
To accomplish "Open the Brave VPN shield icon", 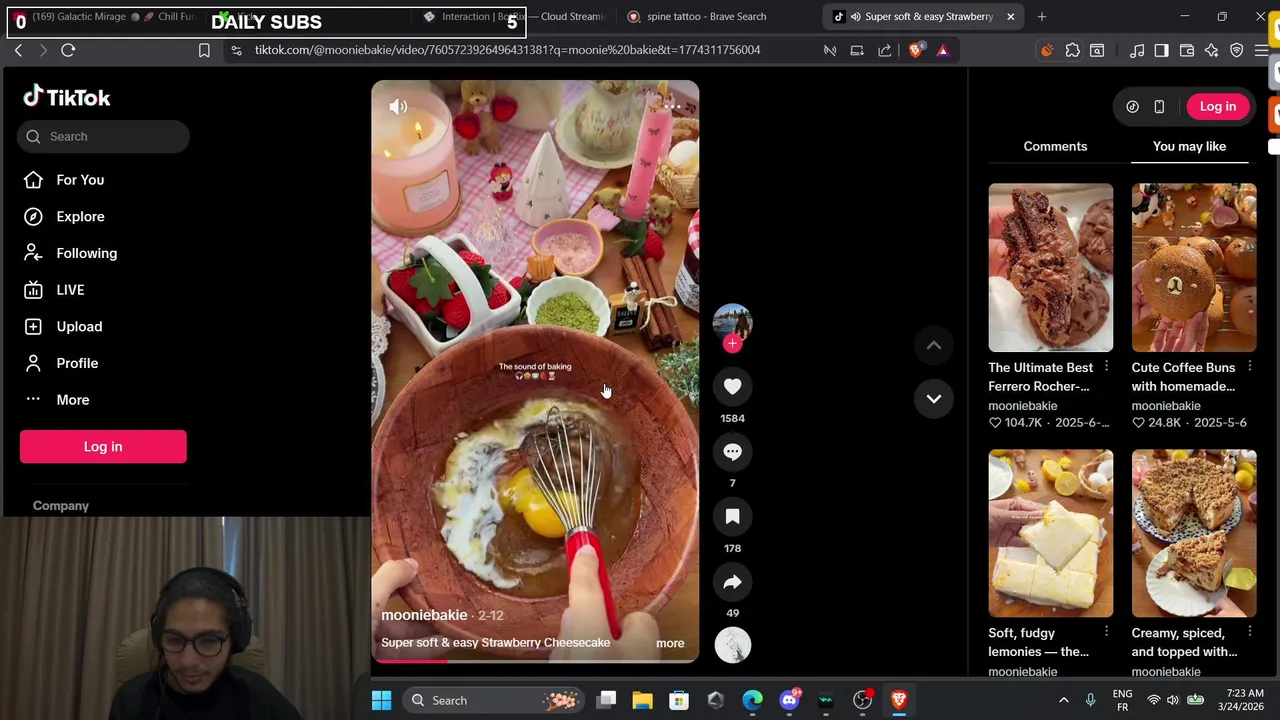I will (1237, 50).
